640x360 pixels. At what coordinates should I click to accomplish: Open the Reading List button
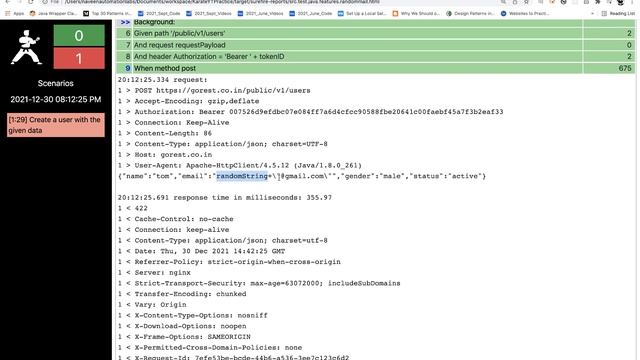pyautogui.click(x=618, y=13)
